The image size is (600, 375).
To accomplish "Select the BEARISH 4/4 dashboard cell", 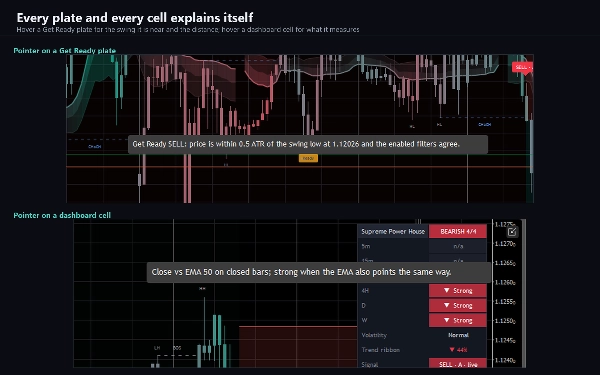I will pos(458,232).
